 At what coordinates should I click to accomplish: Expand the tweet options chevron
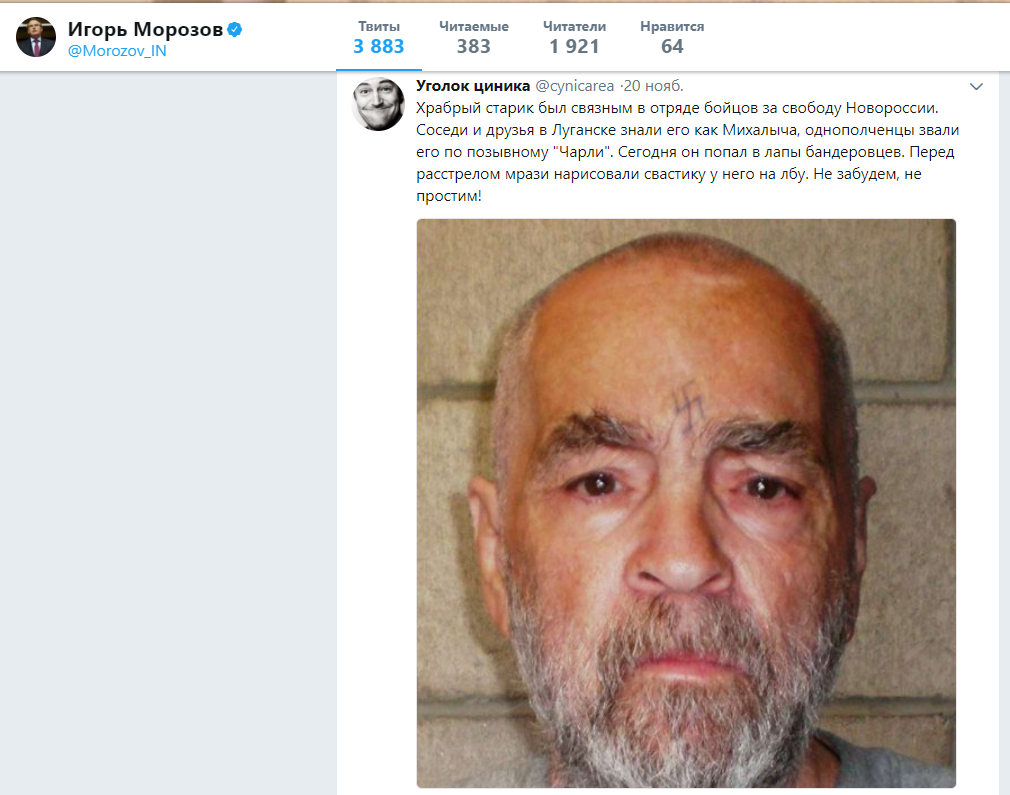click(977, 86)
